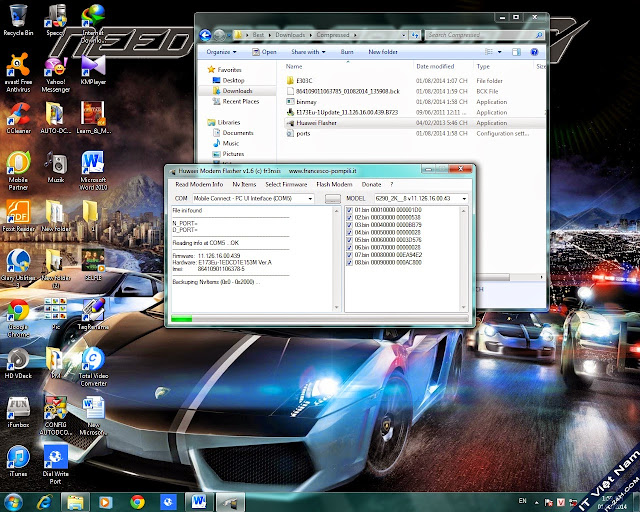640x512 pixels.
Task: Open the view options dropdown arrow
Action: tap(500, 52)
